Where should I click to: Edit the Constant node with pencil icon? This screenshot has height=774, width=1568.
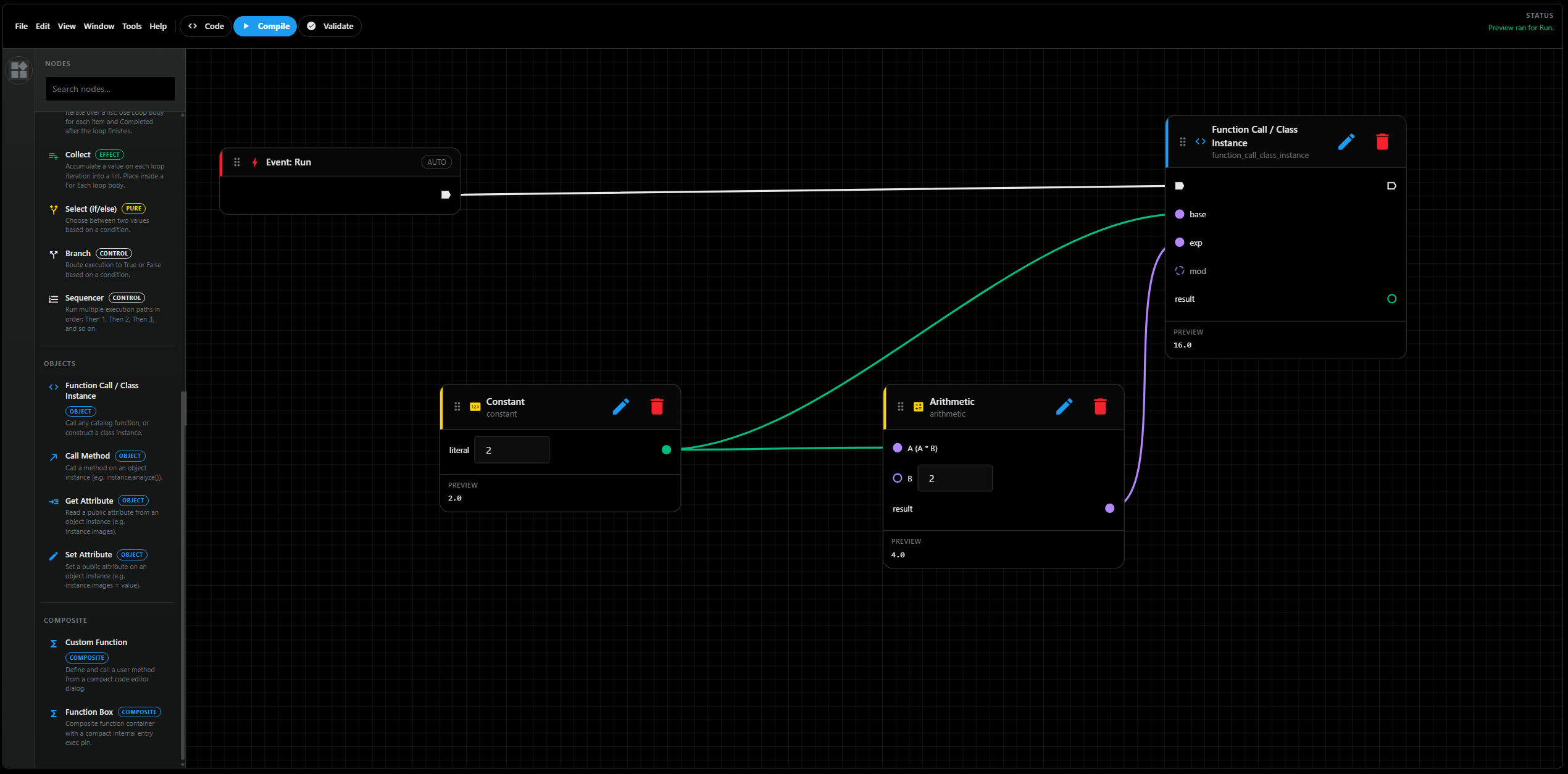(x=620, y=407)
